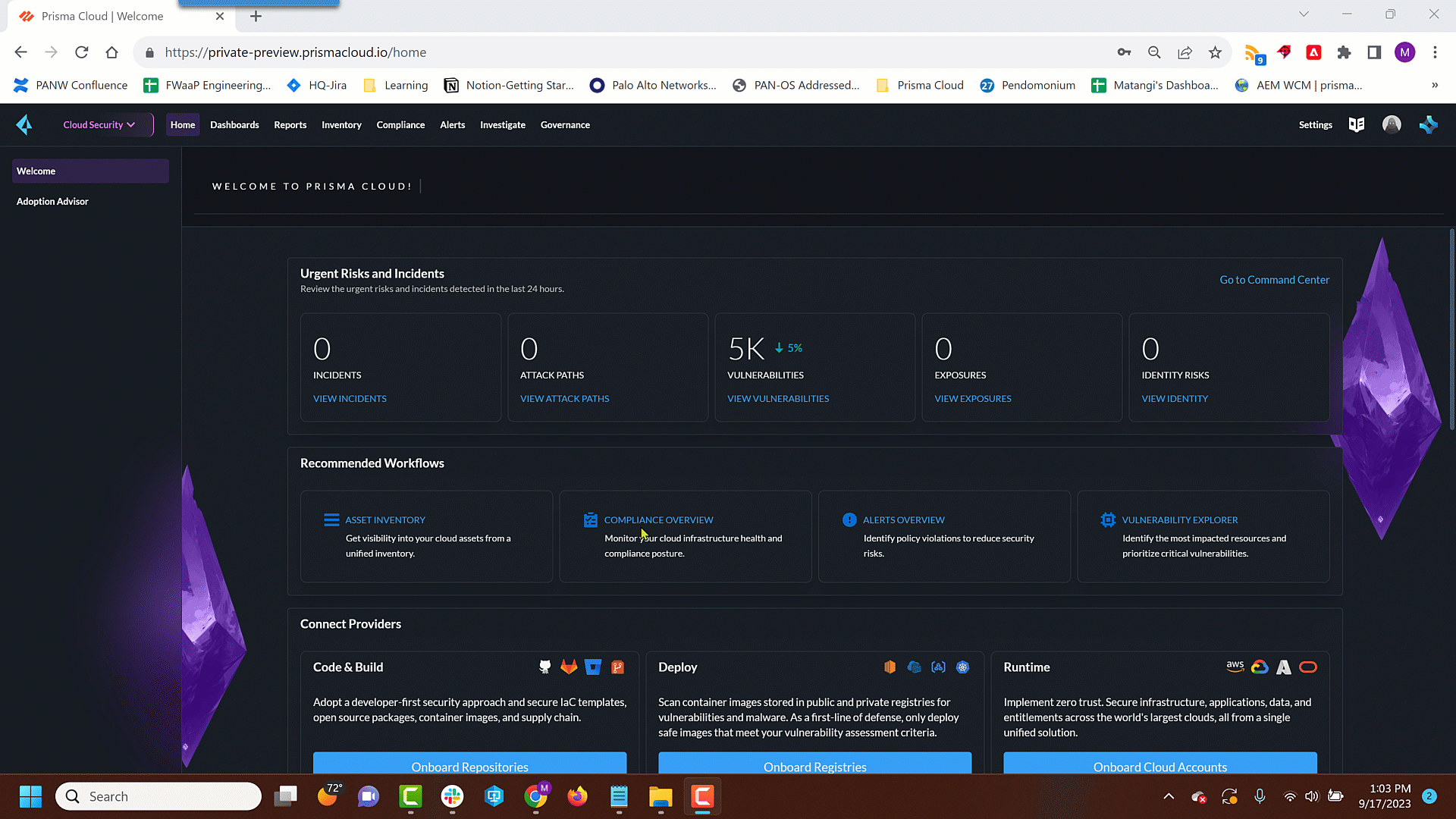Viewport: 1456px width, 819px height.
Task: Expand the Chrome tab search chevron
Action: pyautogui.click(x=1304, y=14)
